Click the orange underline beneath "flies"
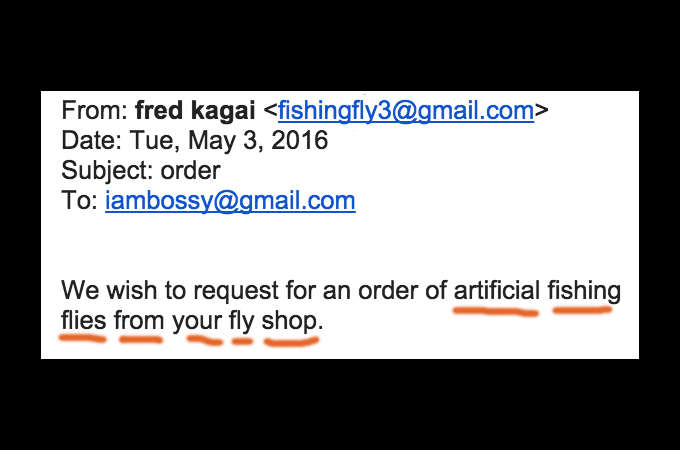680x450 pixels. click(82, 338)
